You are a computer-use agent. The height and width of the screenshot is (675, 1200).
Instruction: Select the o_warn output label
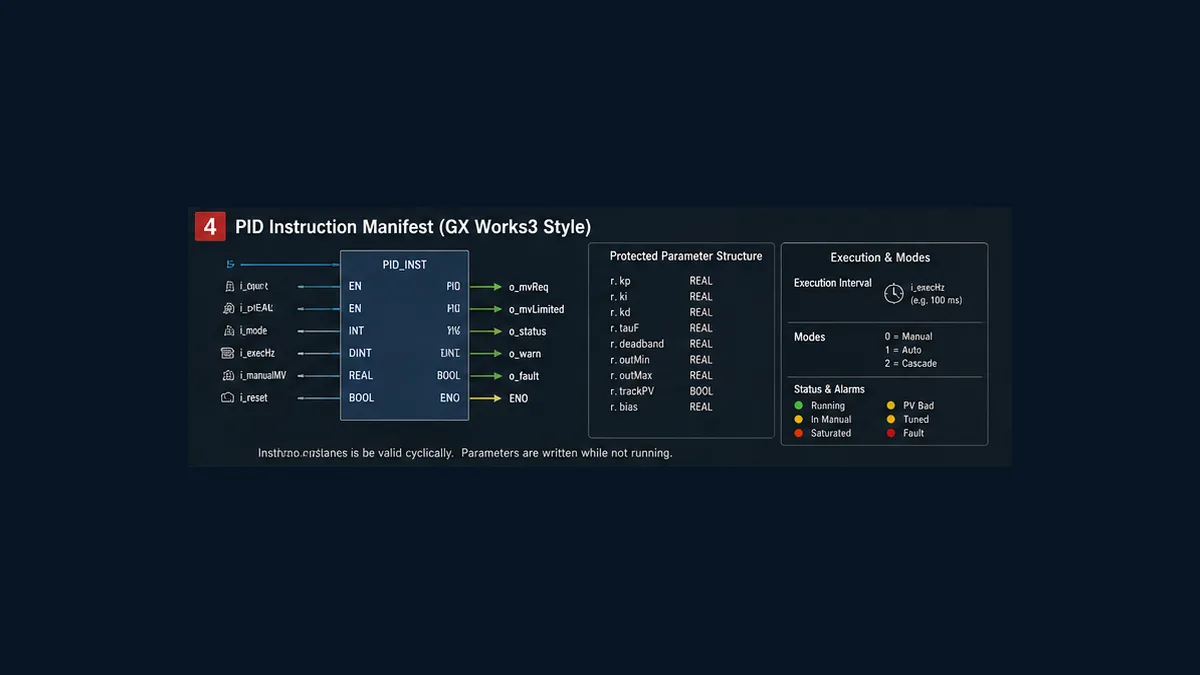point(525,353)
